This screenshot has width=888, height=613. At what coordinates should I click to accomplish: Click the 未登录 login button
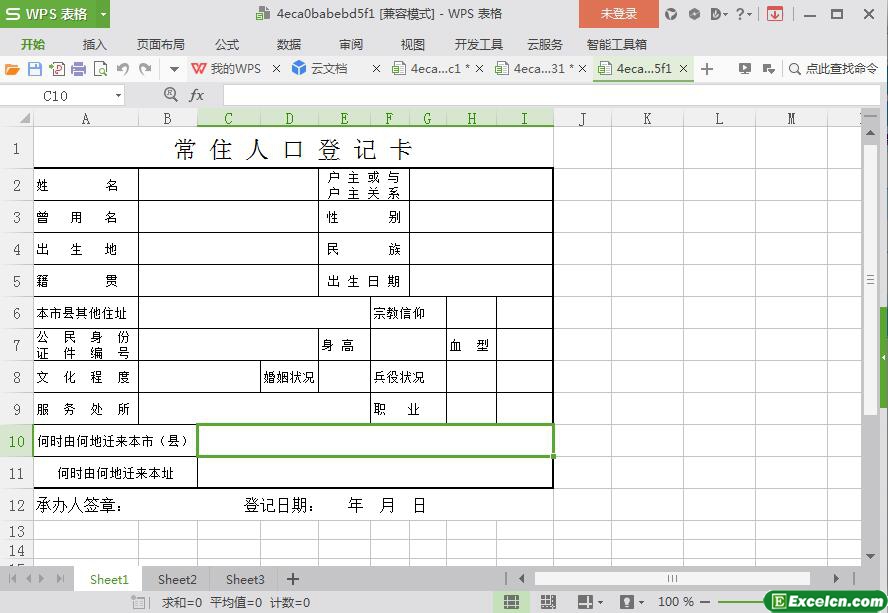coord(618,14)
